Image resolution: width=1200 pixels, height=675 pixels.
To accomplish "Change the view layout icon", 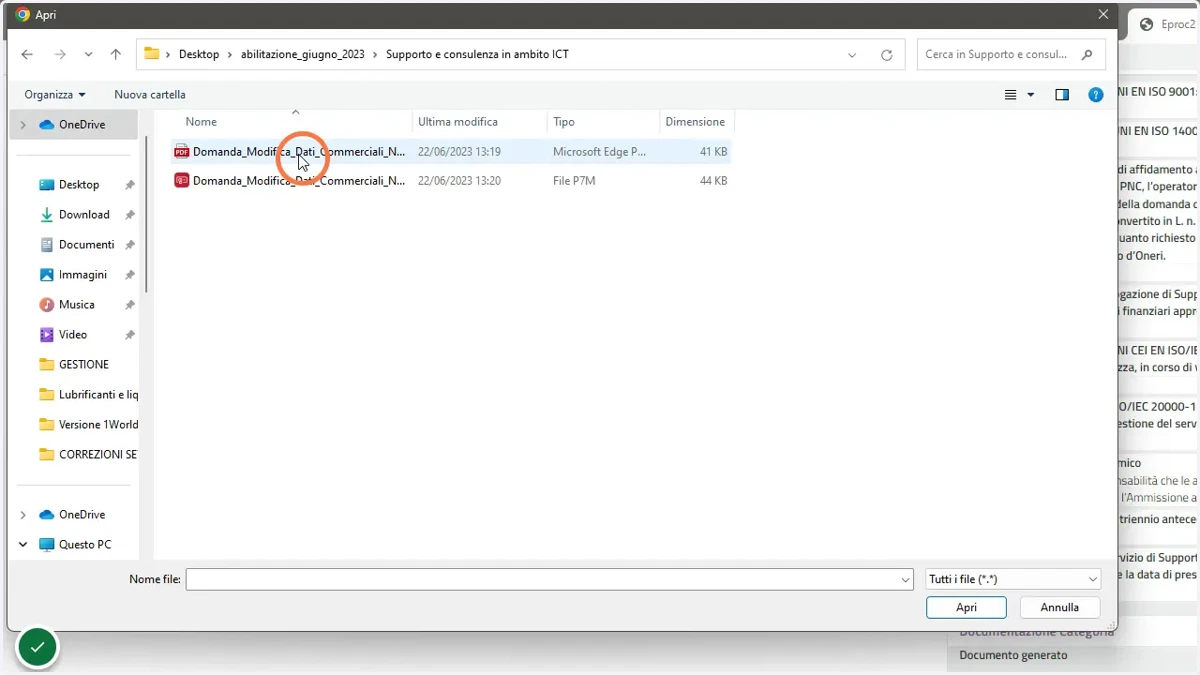I will click(x=1010, y=95).
